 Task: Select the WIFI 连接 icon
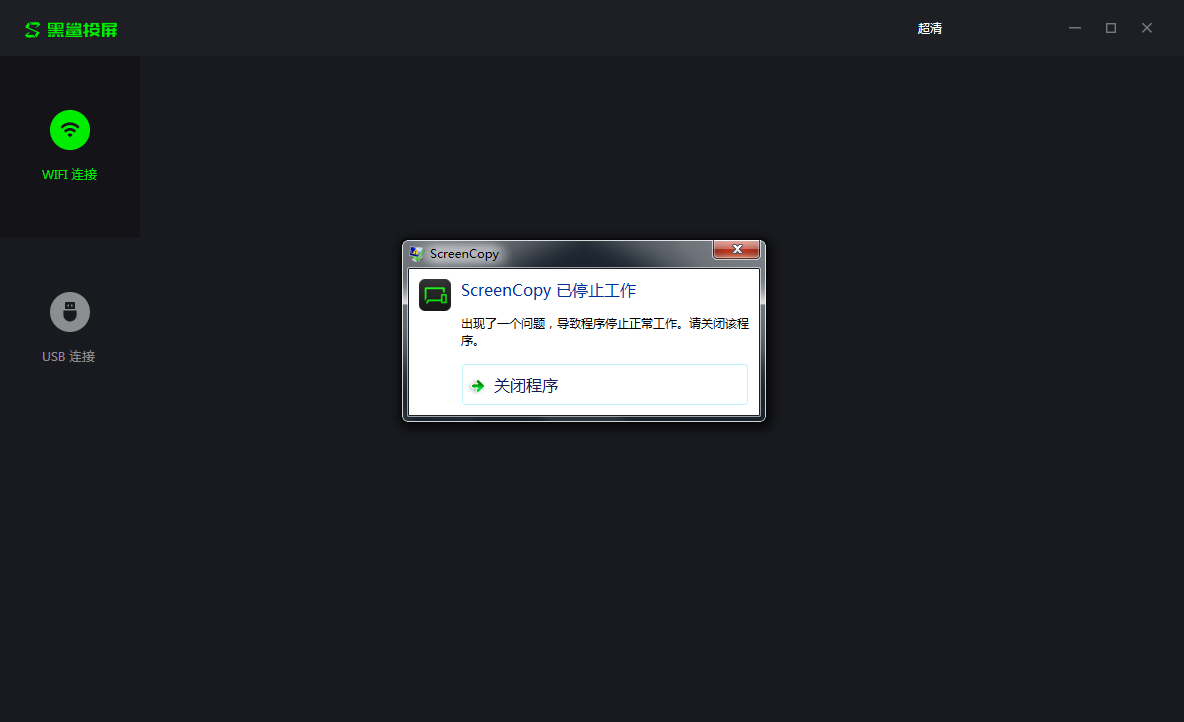click(x=69, y=130)
